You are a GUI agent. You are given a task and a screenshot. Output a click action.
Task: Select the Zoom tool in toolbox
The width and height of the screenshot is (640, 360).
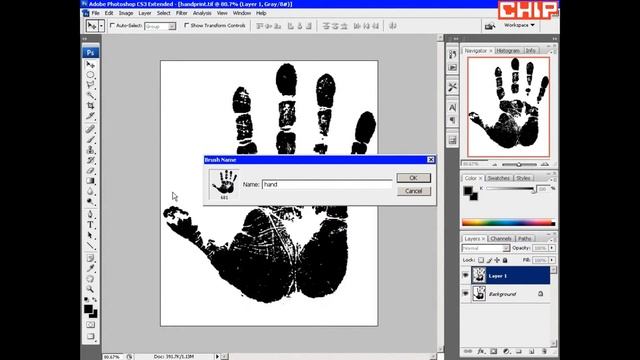point(90,289)
